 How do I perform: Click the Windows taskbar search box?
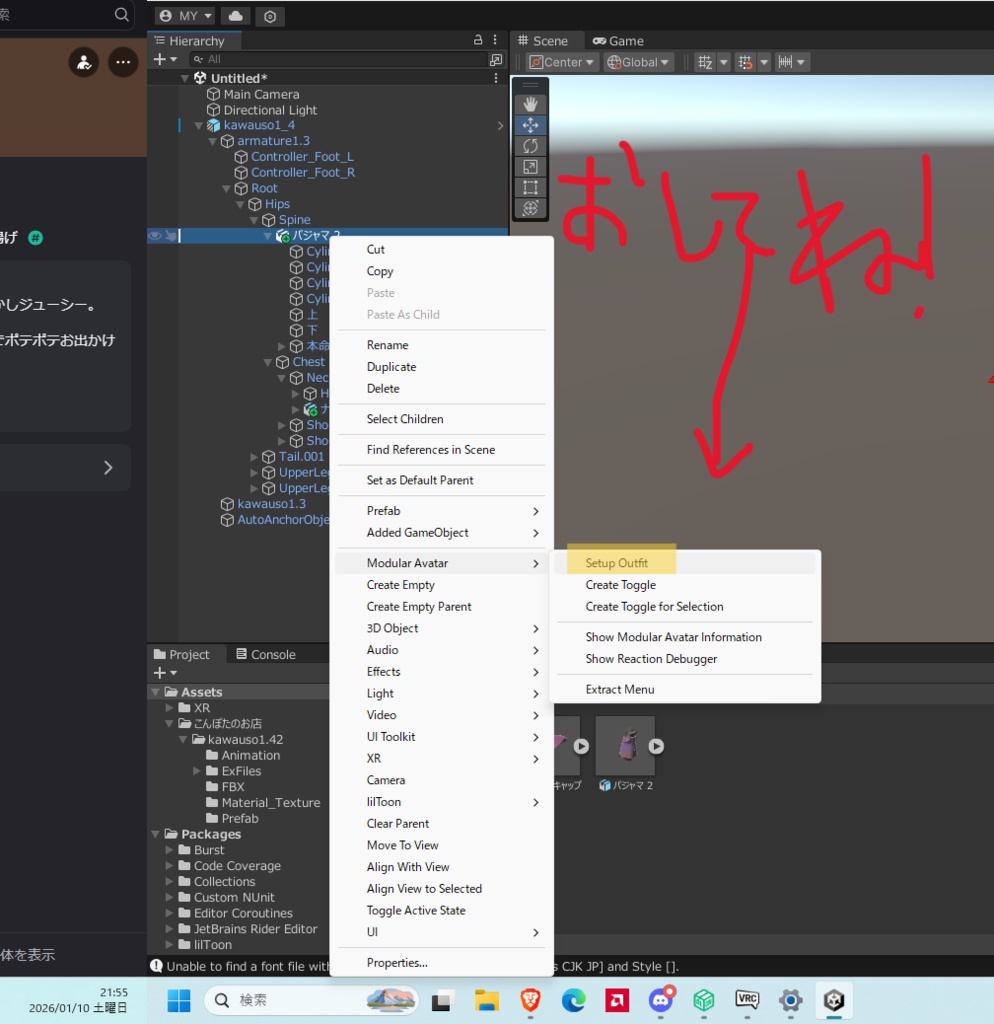[311, 1000]
